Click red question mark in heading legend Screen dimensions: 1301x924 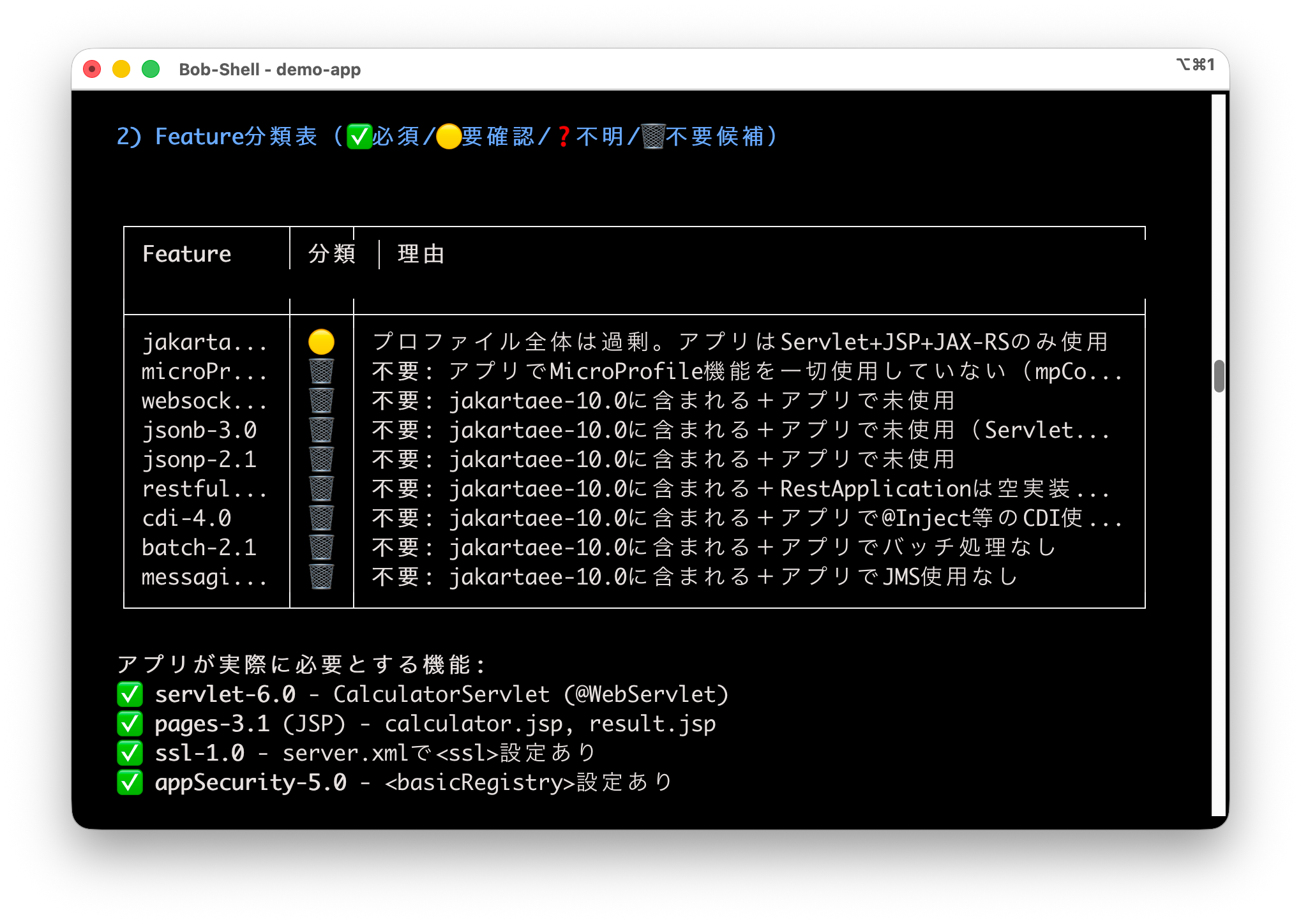point(563,137)
